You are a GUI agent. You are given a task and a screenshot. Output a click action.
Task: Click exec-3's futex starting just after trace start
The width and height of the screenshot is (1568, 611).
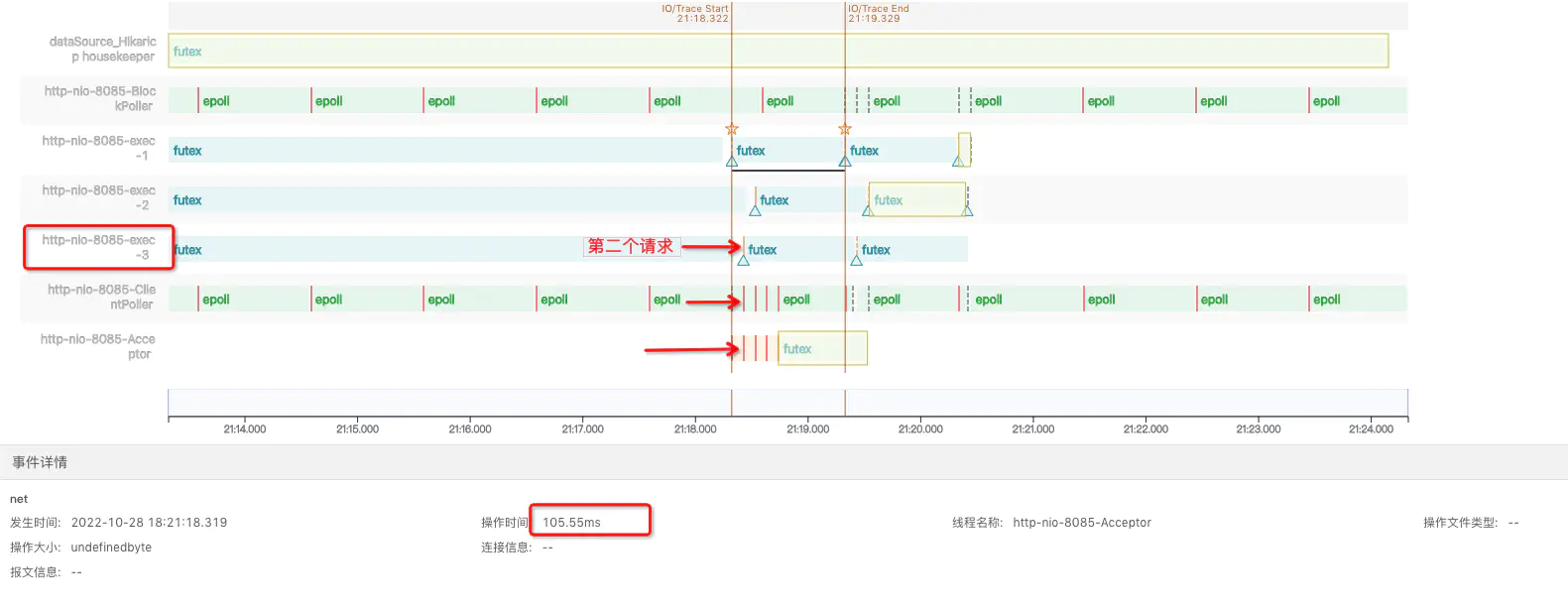799,249
